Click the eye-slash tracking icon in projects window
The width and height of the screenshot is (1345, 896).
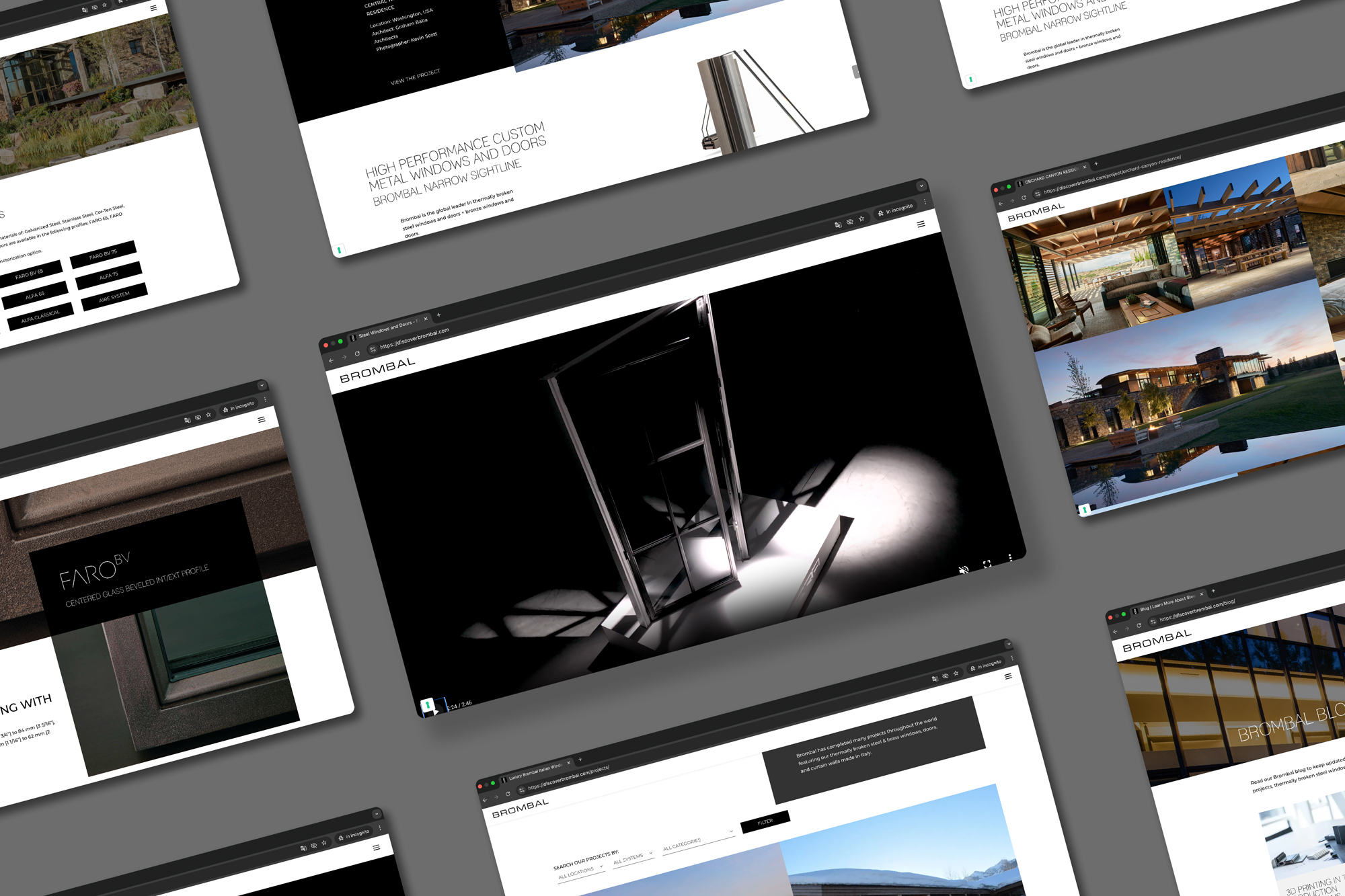945,676
